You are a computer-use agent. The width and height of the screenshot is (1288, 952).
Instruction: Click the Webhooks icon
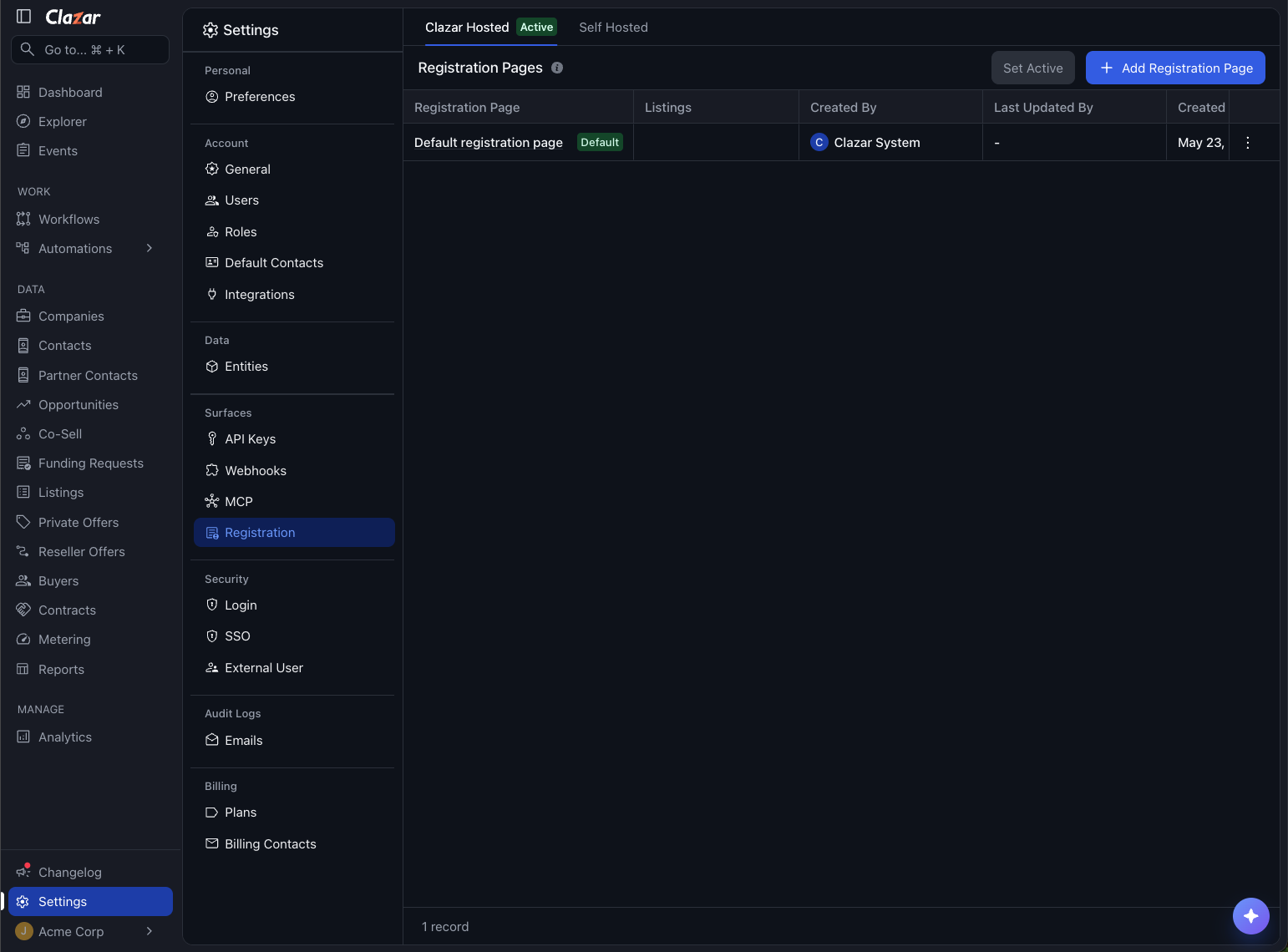click(x=212, y=470)
